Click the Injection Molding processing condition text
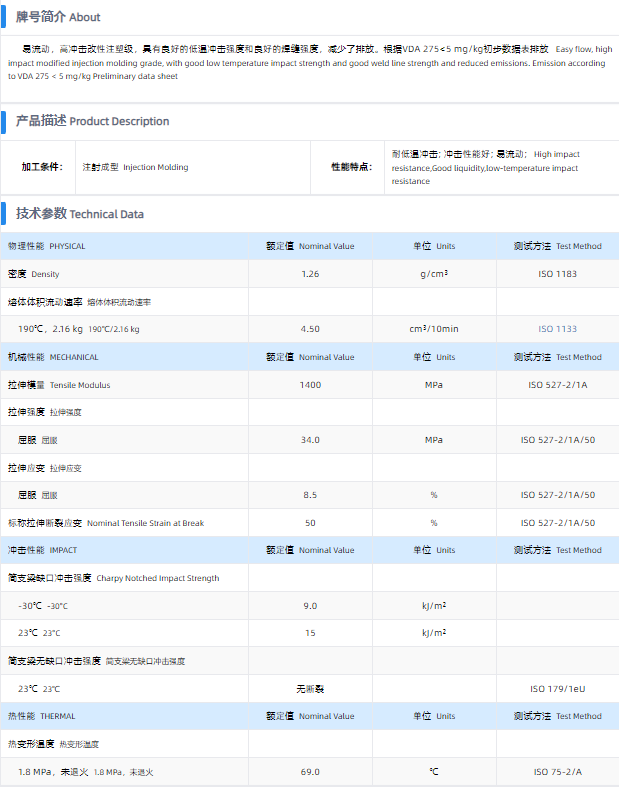619x787 pixels. 135,167
